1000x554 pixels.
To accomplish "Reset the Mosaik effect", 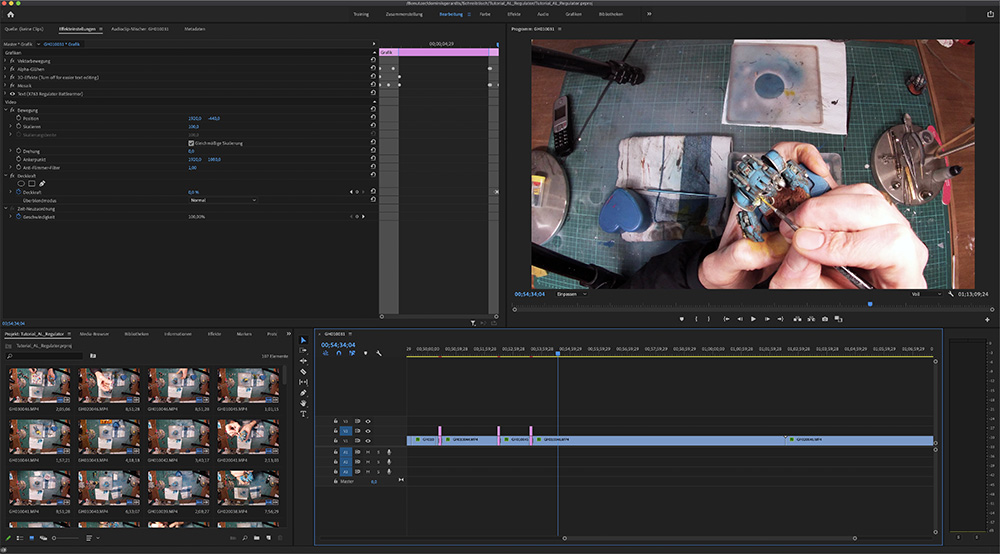I will tap(373, 85).
